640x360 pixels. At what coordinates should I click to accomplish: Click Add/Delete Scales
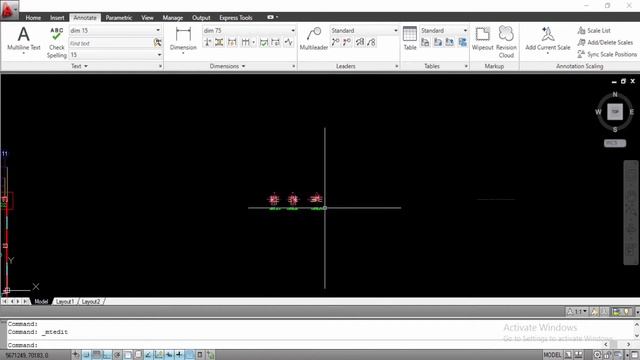(605, 42)
